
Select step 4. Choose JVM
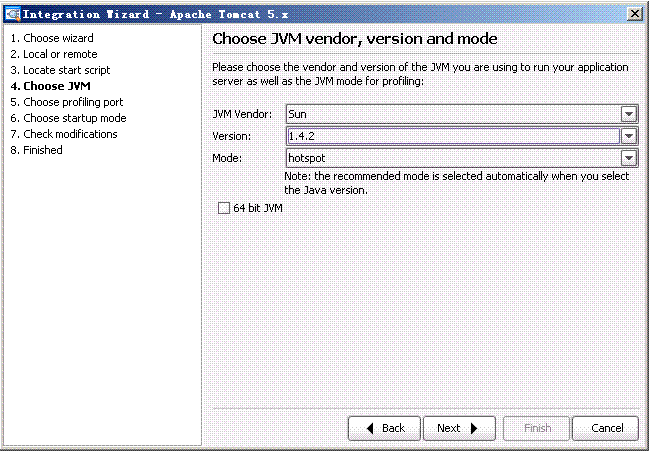(x=50, y=86)
